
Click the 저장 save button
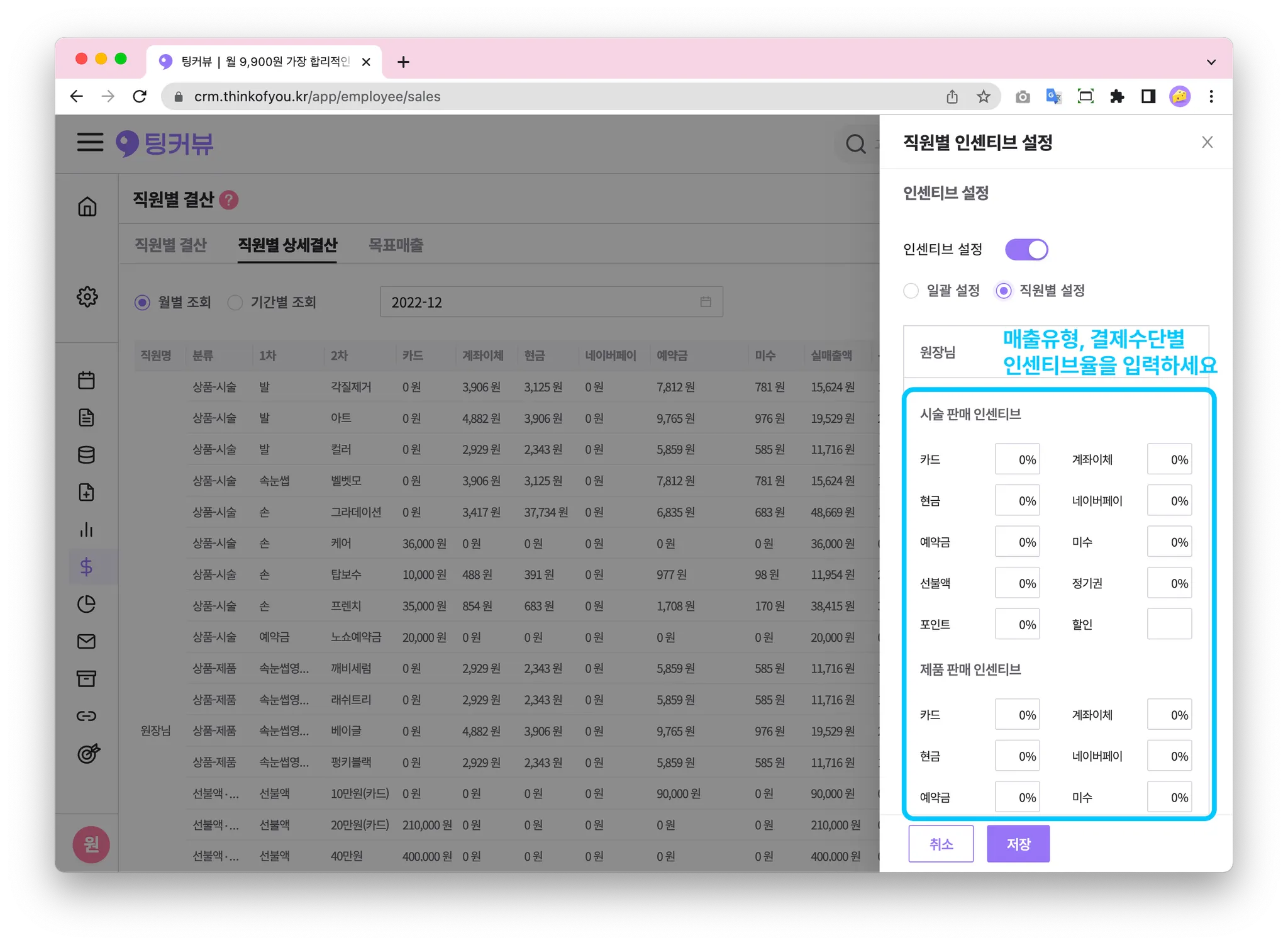[x=1018, y=844]
